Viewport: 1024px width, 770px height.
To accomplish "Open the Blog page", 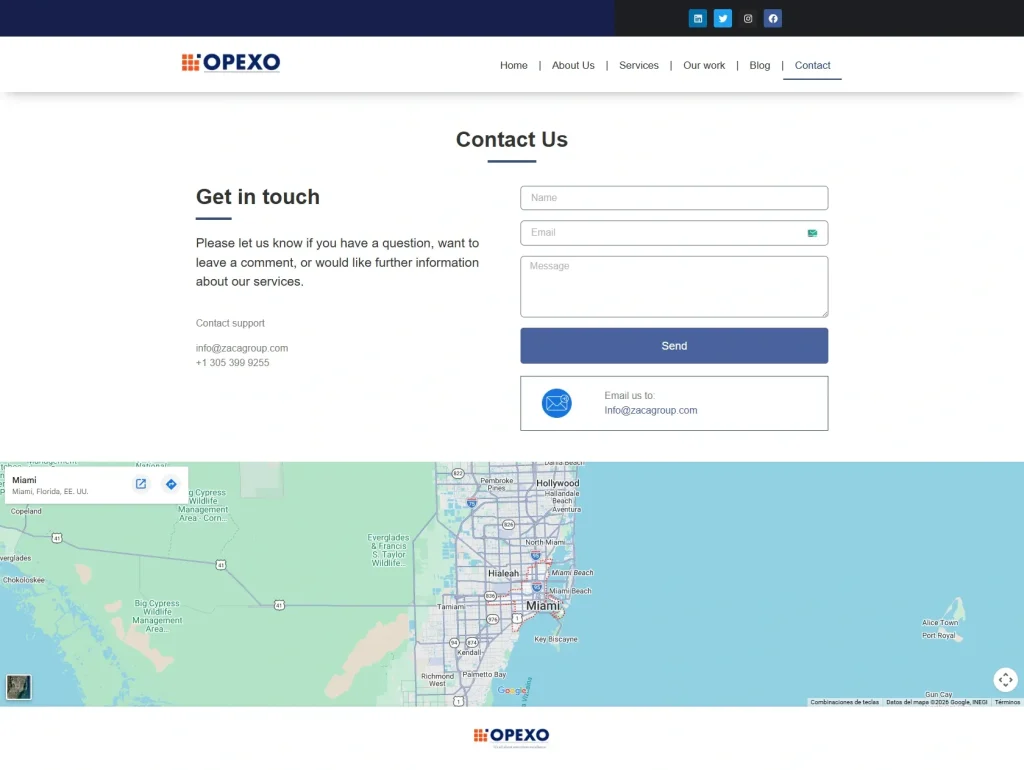I will [760, 65].
